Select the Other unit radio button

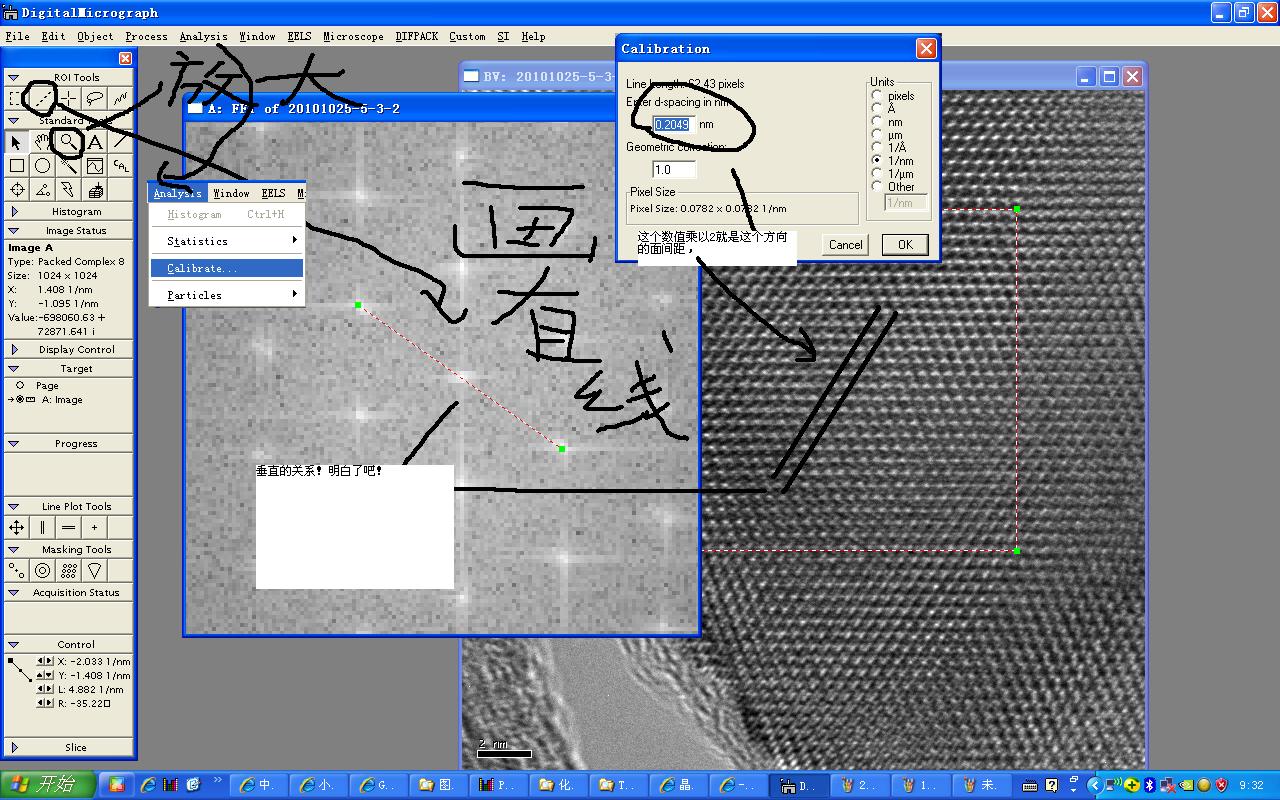click(877, 186)
